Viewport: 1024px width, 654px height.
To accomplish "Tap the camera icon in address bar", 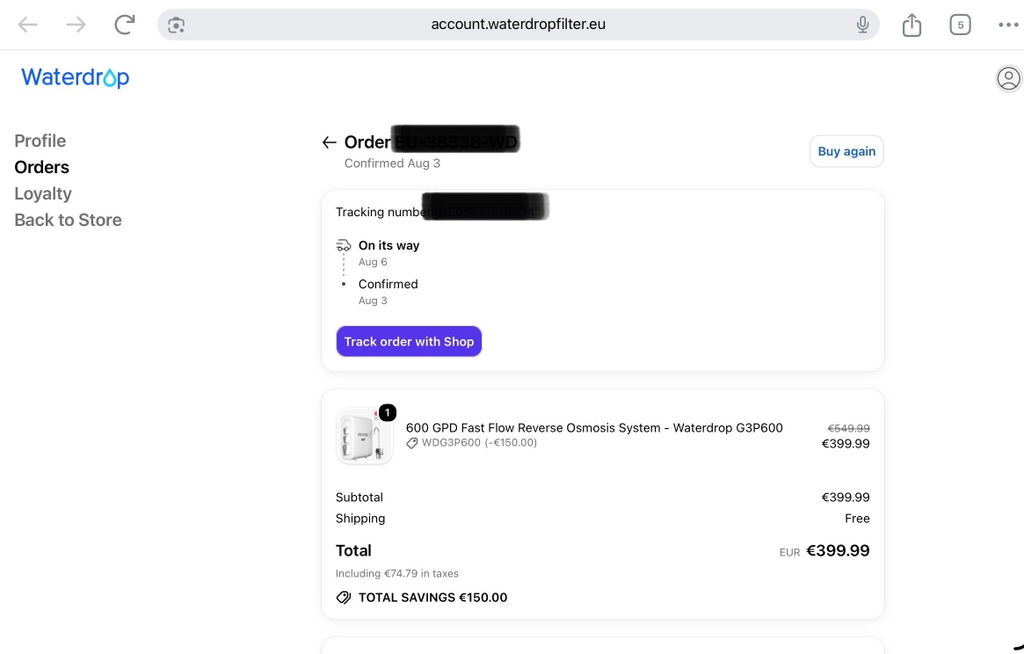I will tap(176, 25).
